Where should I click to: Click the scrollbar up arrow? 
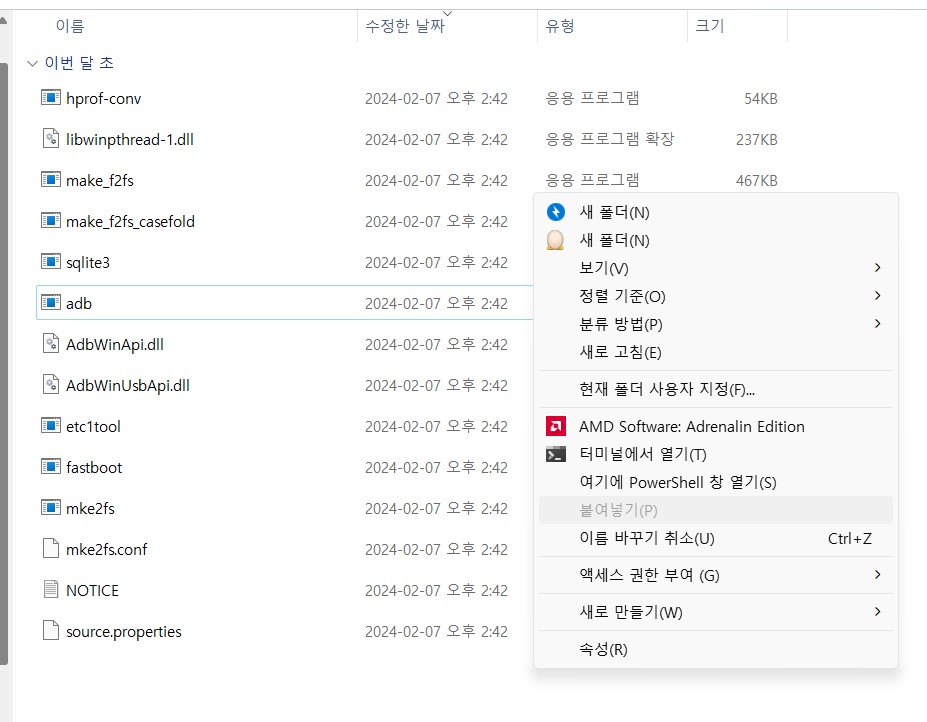(x=4, y=21)
